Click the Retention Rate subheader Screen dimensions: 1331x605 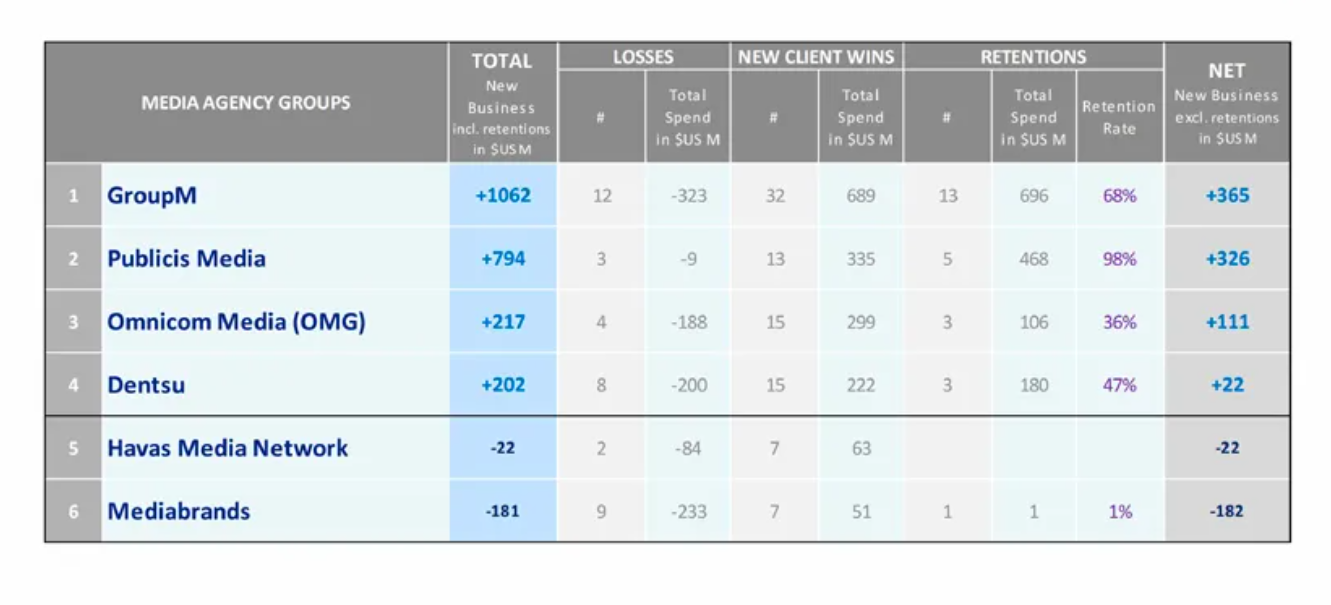[x=1119, y=117]
